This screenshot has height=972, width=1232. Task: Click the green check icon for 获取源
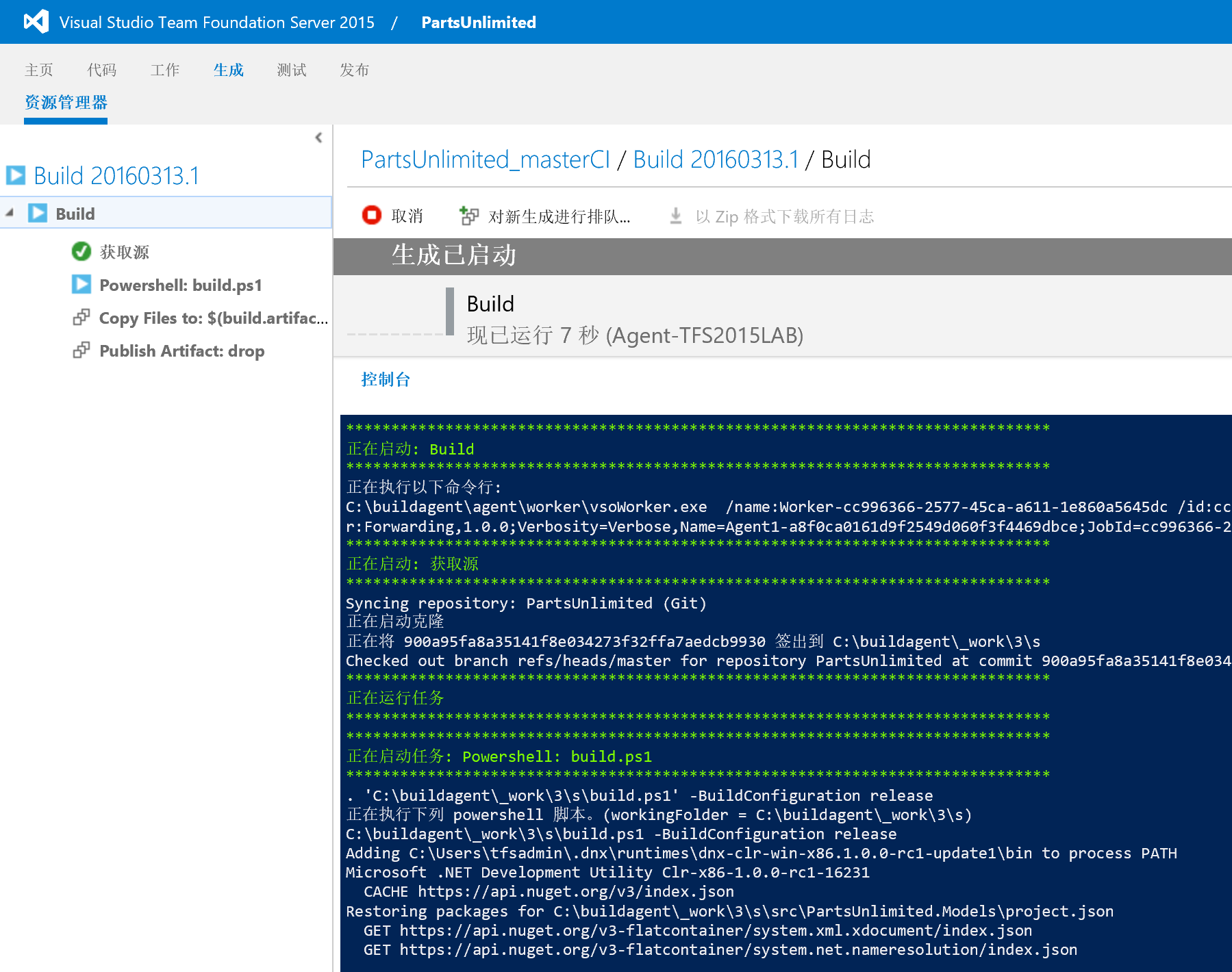pyautogui.click(x=81, y=251)
